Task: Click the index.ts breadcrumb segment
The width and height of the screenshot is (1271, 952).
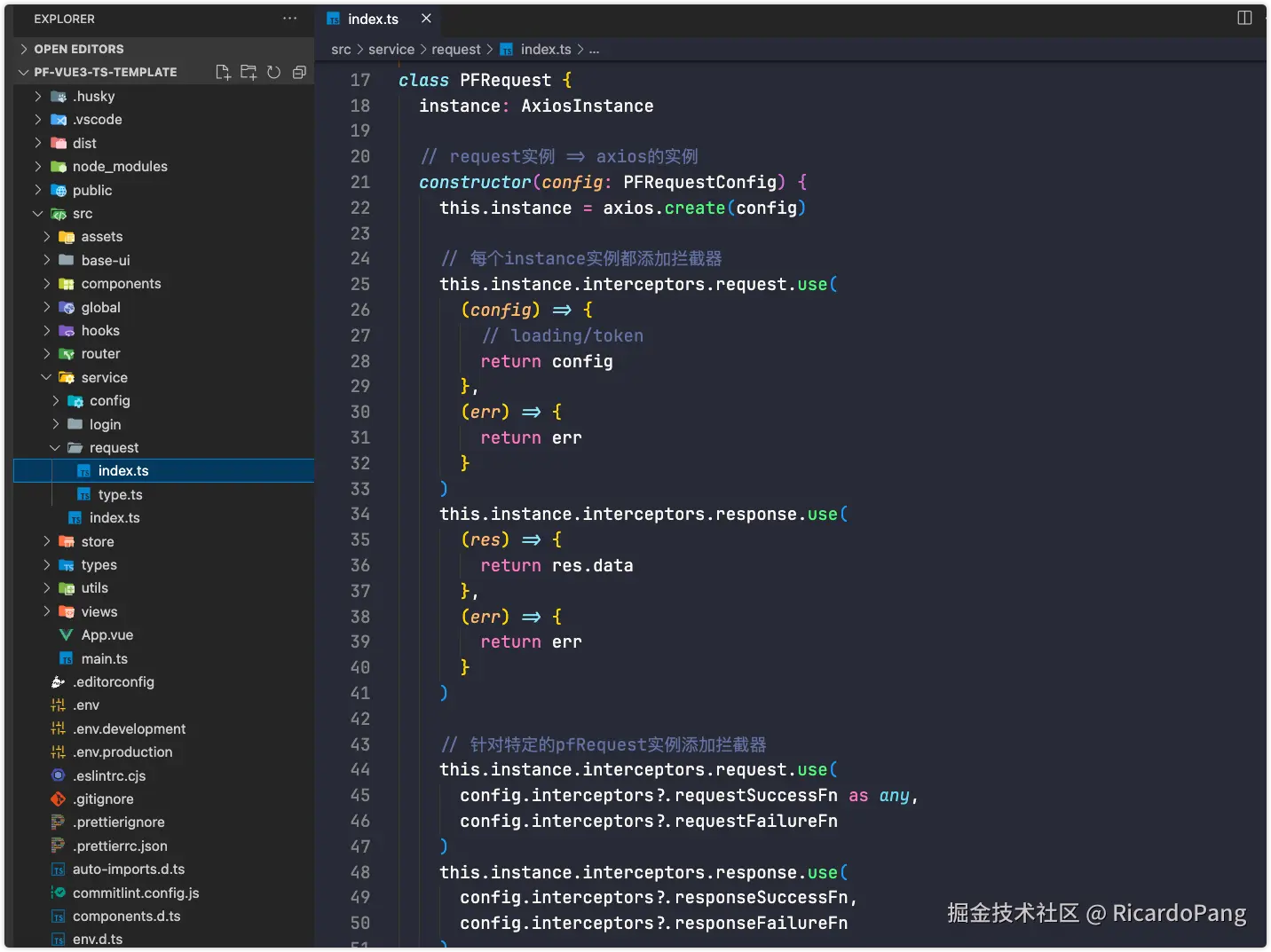Action: coord(536,50)
